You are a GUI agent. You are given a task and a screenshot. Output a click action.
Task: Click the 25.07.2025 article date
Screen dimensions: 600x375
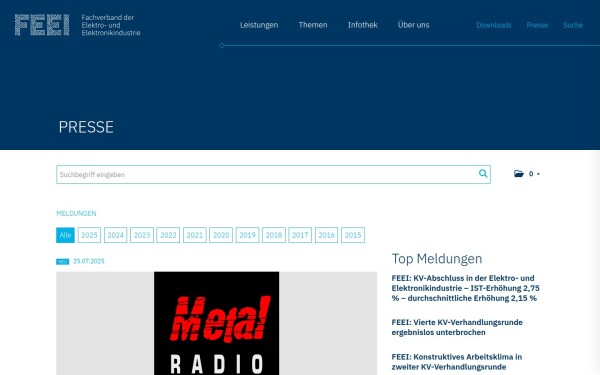pos(89,261)
